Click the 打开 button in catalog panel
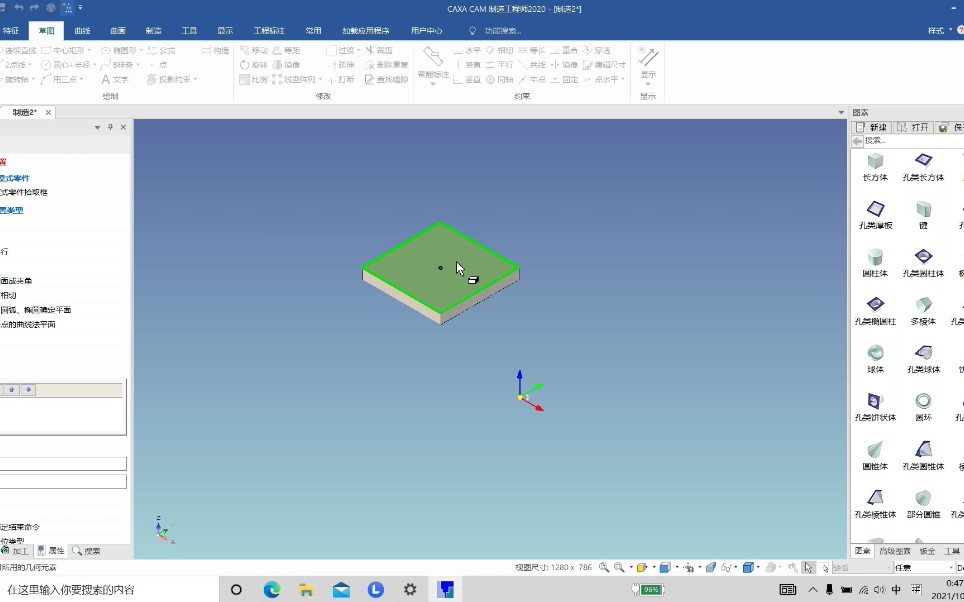The height and width of the screenshot is (602, 964). [x=913, y=127]
